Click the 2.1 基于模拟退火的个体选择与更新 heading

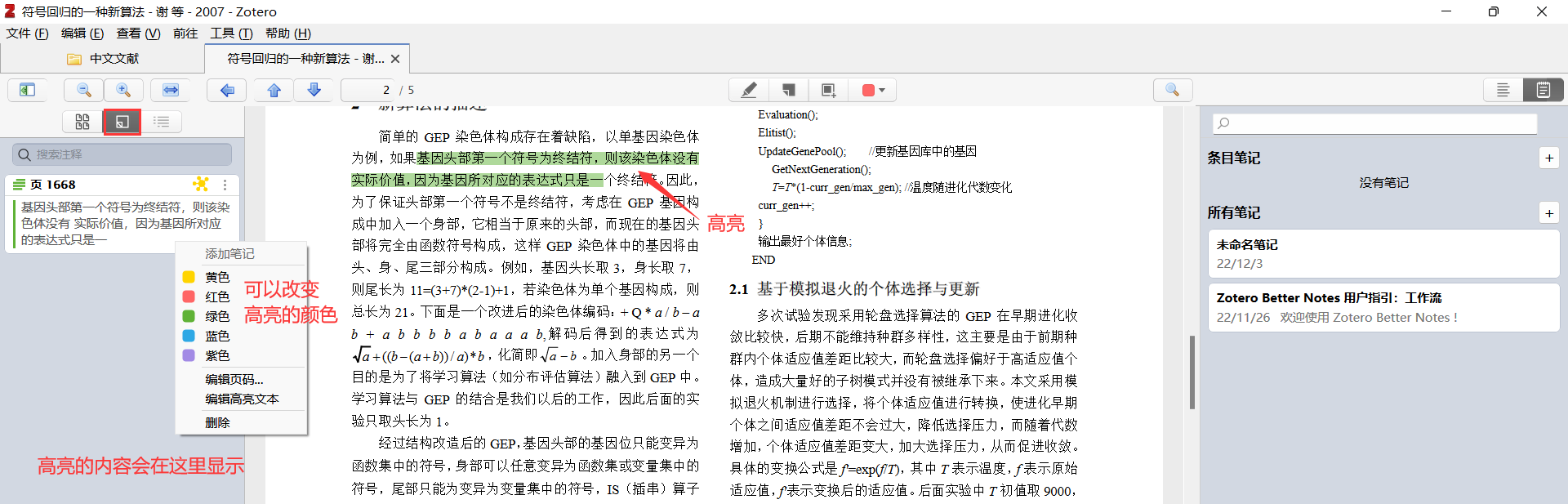[854, 289]
